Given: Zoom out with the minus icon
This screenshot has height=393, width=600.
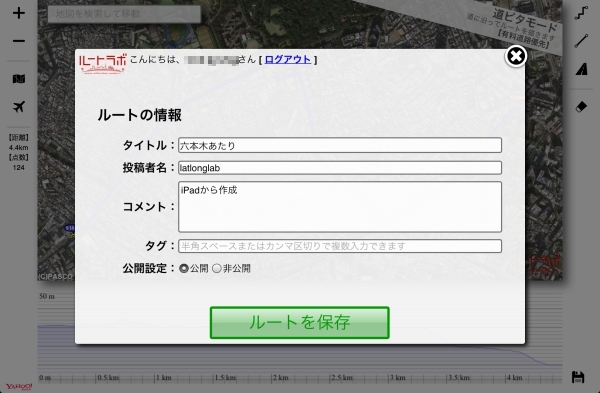Looking at the screenshot, I should pos(19,41).
